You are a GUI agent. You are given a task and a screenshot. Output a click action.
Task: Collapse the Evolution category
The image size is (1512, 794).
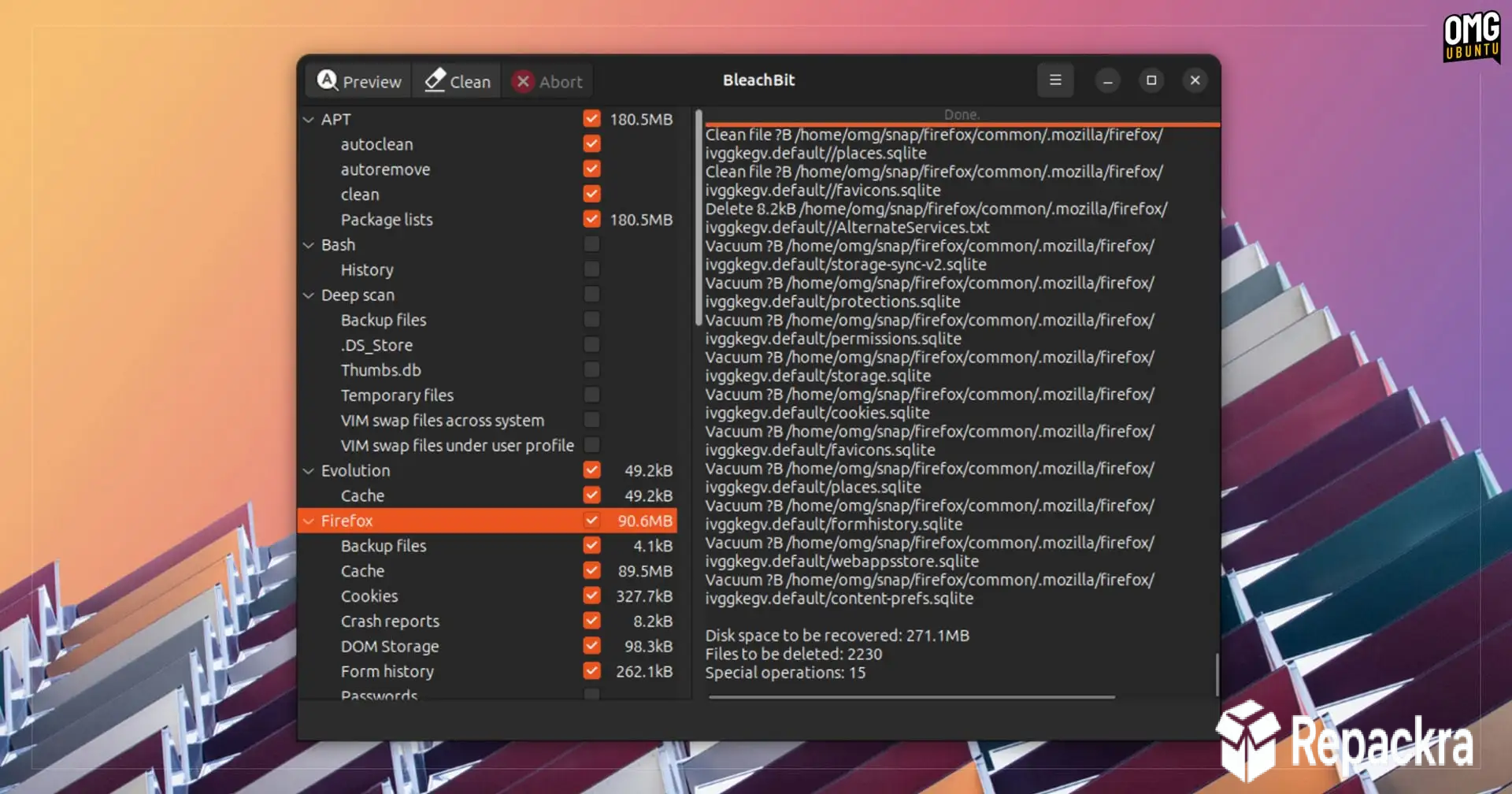click(x=309, y=471)
